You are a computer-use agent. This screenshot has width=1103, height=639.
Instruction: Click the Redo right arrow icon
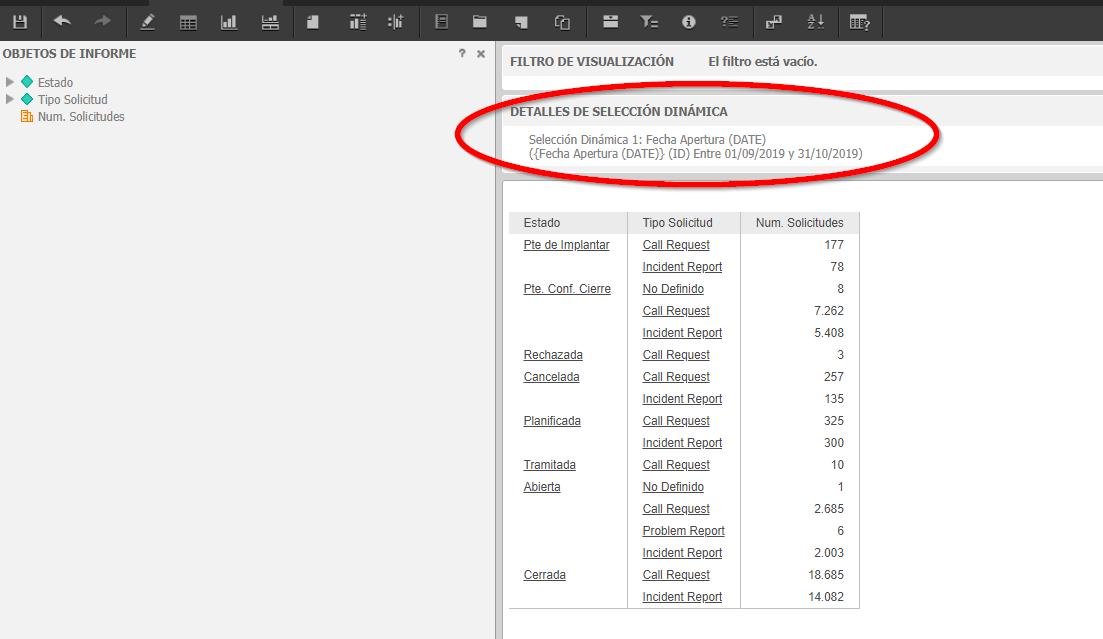pyautogui.click(x=103, y=21)
